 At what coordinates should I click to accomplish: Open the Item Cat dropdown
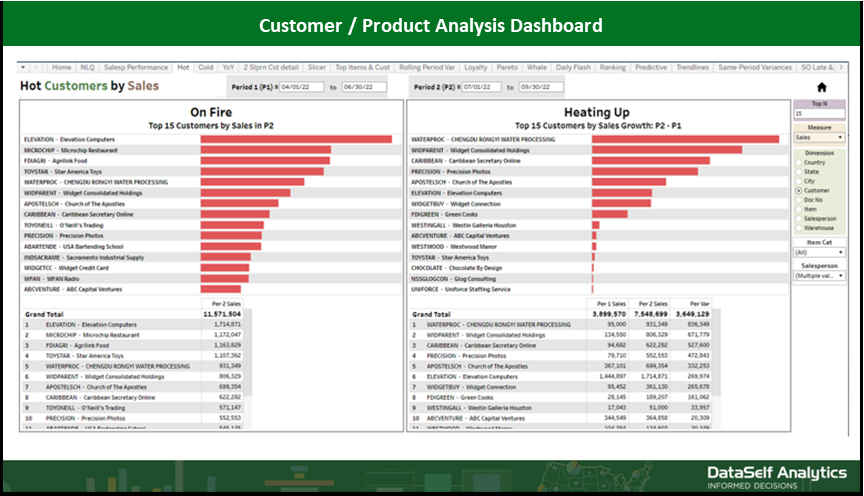click(819, 252)
